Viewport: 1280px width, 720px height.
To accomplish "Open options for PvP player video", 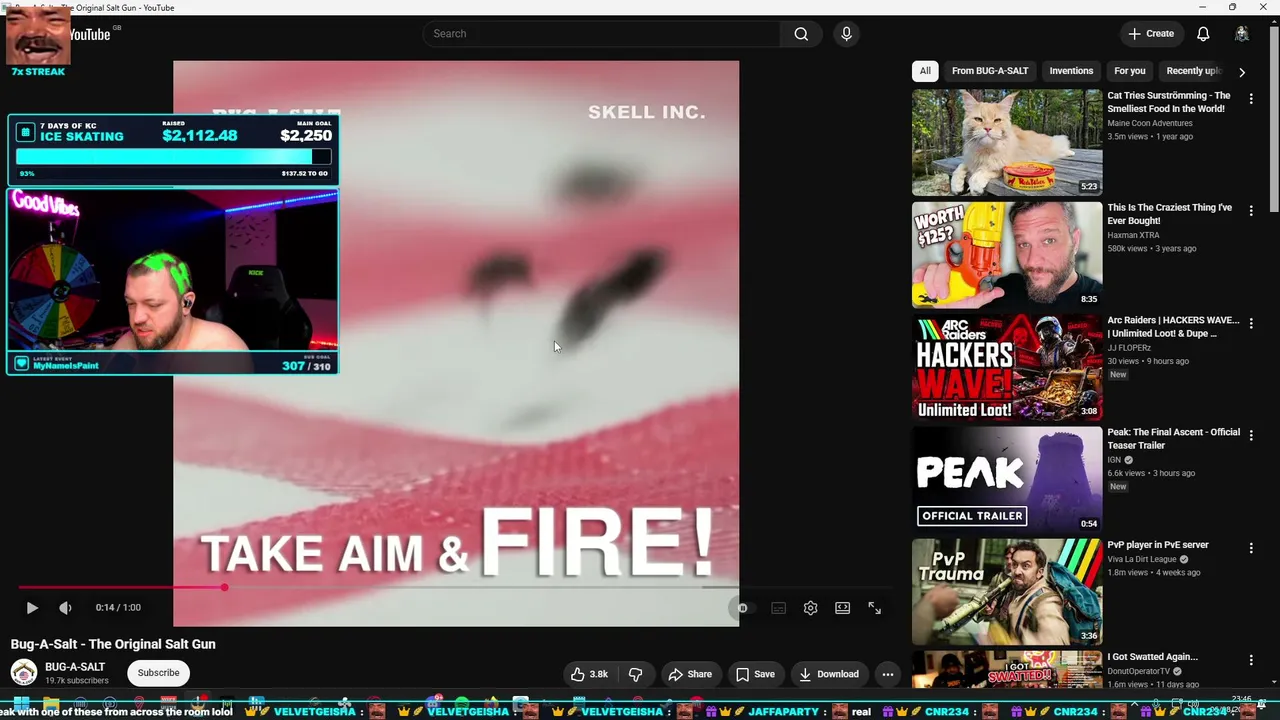I will click(x=1251, y=548).
